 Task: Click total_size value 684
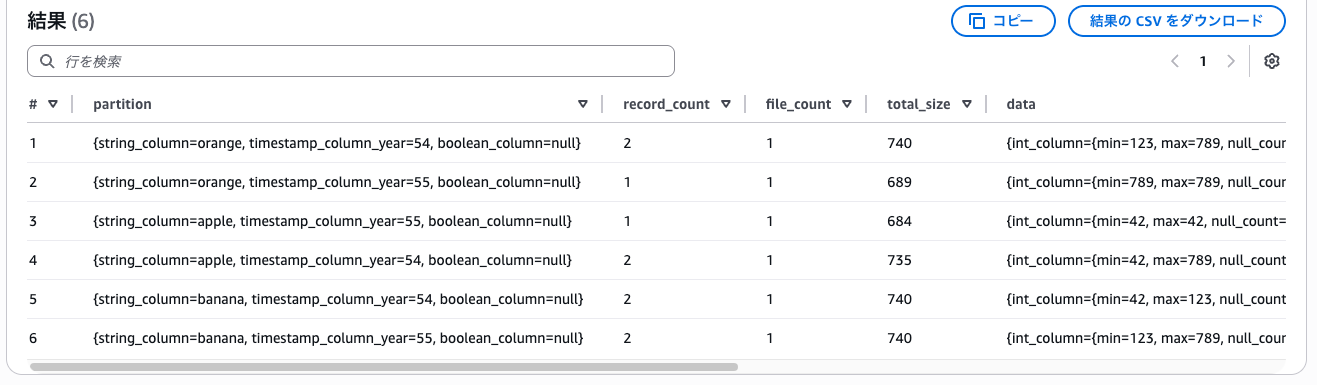(899, 221)
